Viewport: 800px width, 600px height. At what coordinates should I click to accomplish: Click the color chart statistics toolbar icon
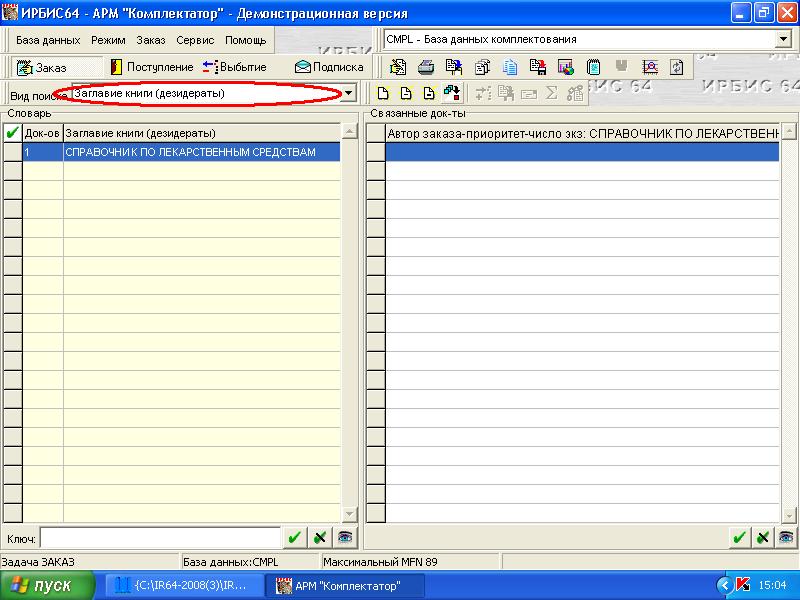pyautogui.click(x=566, y=67)
